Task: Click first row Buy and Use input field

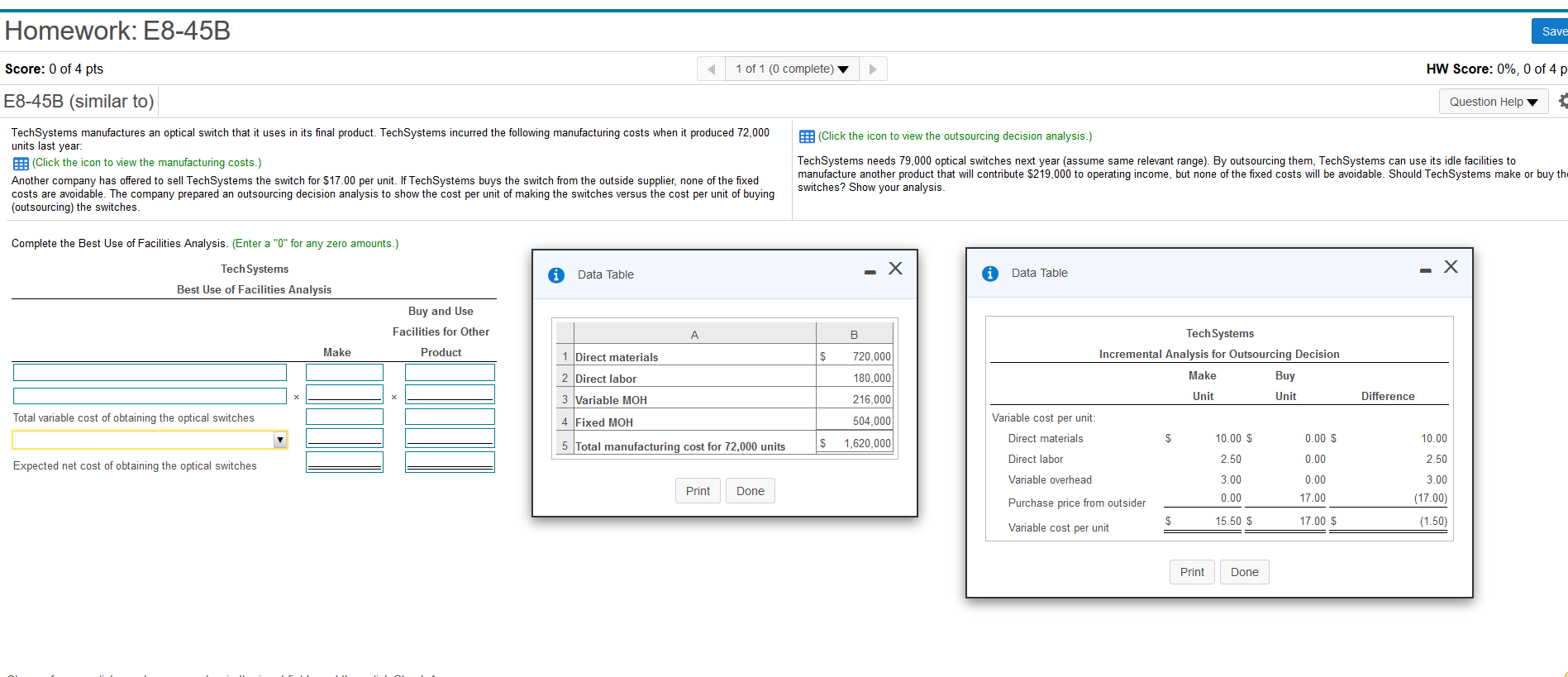Action: pos(450,373)
